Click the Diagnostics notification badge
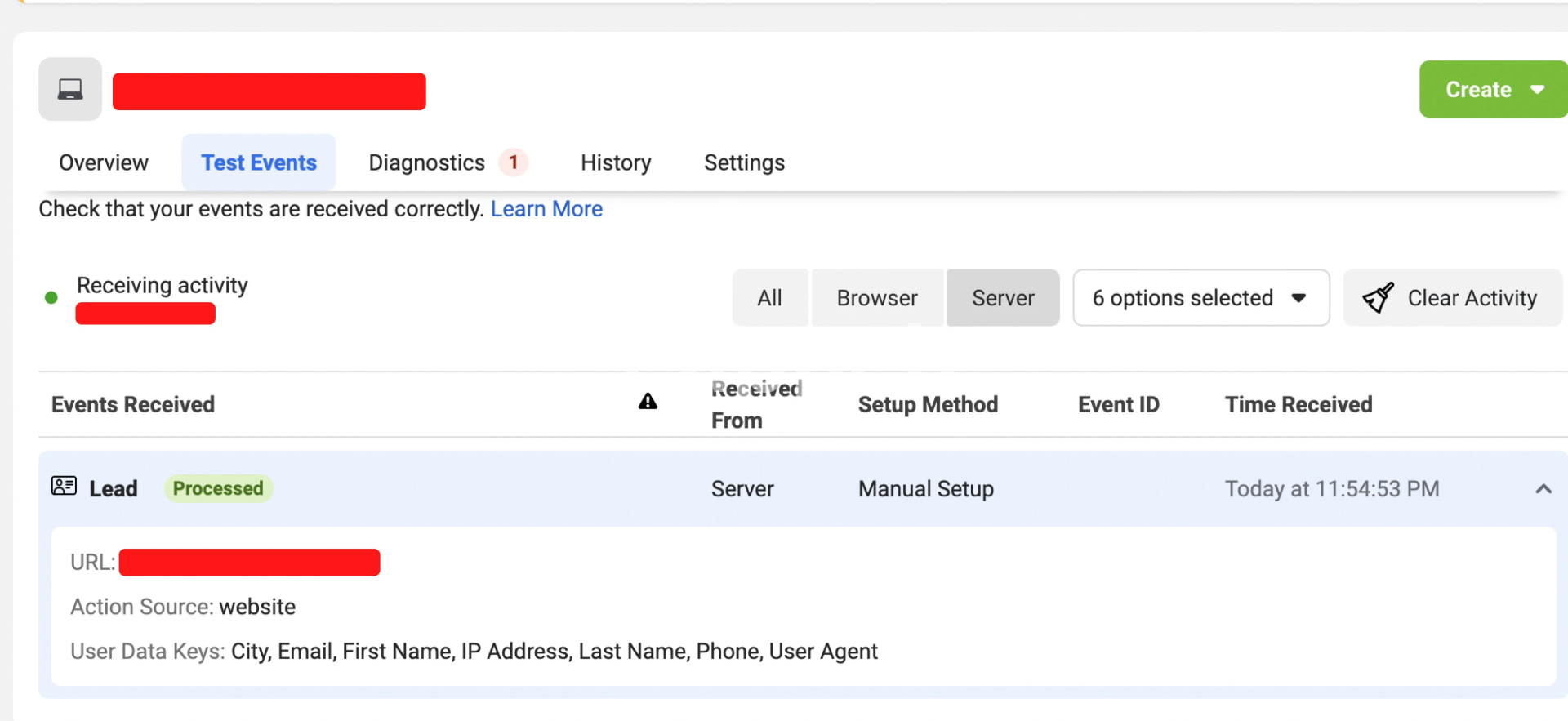 point(513,162)
